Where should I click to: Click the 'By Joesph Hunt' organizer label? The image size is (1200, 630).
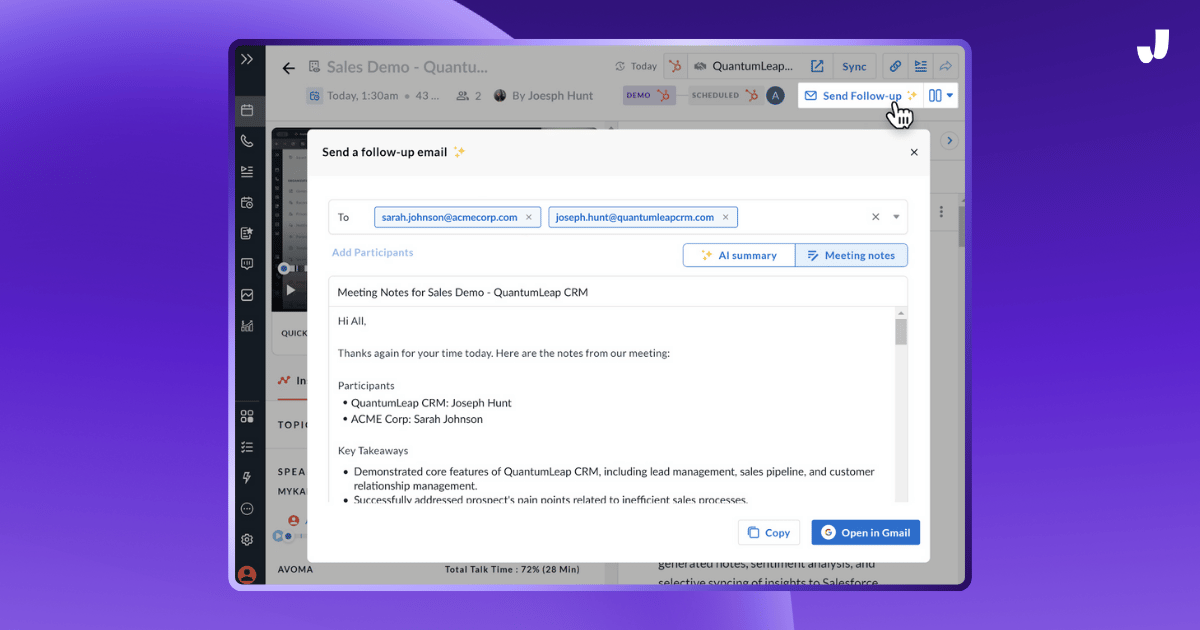[552, 96]
